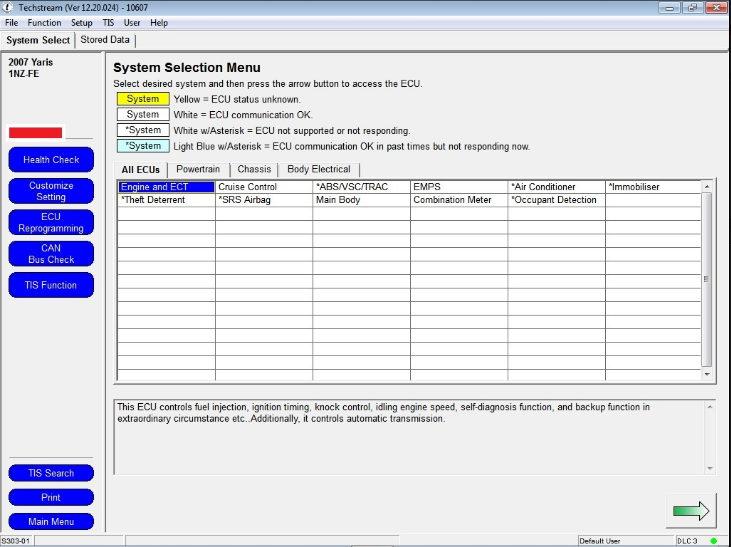Select *Immobiliser system
This screenshot has width=731, height=547.
653,187
